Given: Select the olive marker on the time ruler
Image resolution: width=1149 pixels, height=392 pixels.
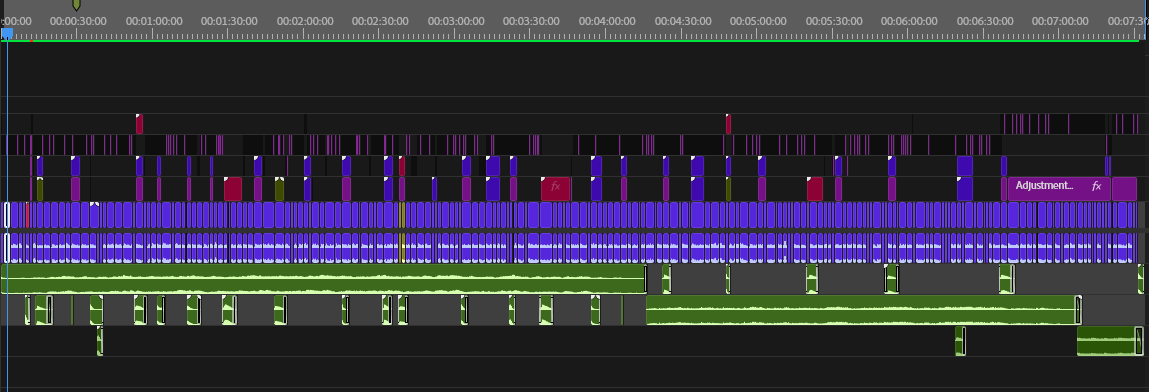Looking at the screenshot, I should click(76, 5).
